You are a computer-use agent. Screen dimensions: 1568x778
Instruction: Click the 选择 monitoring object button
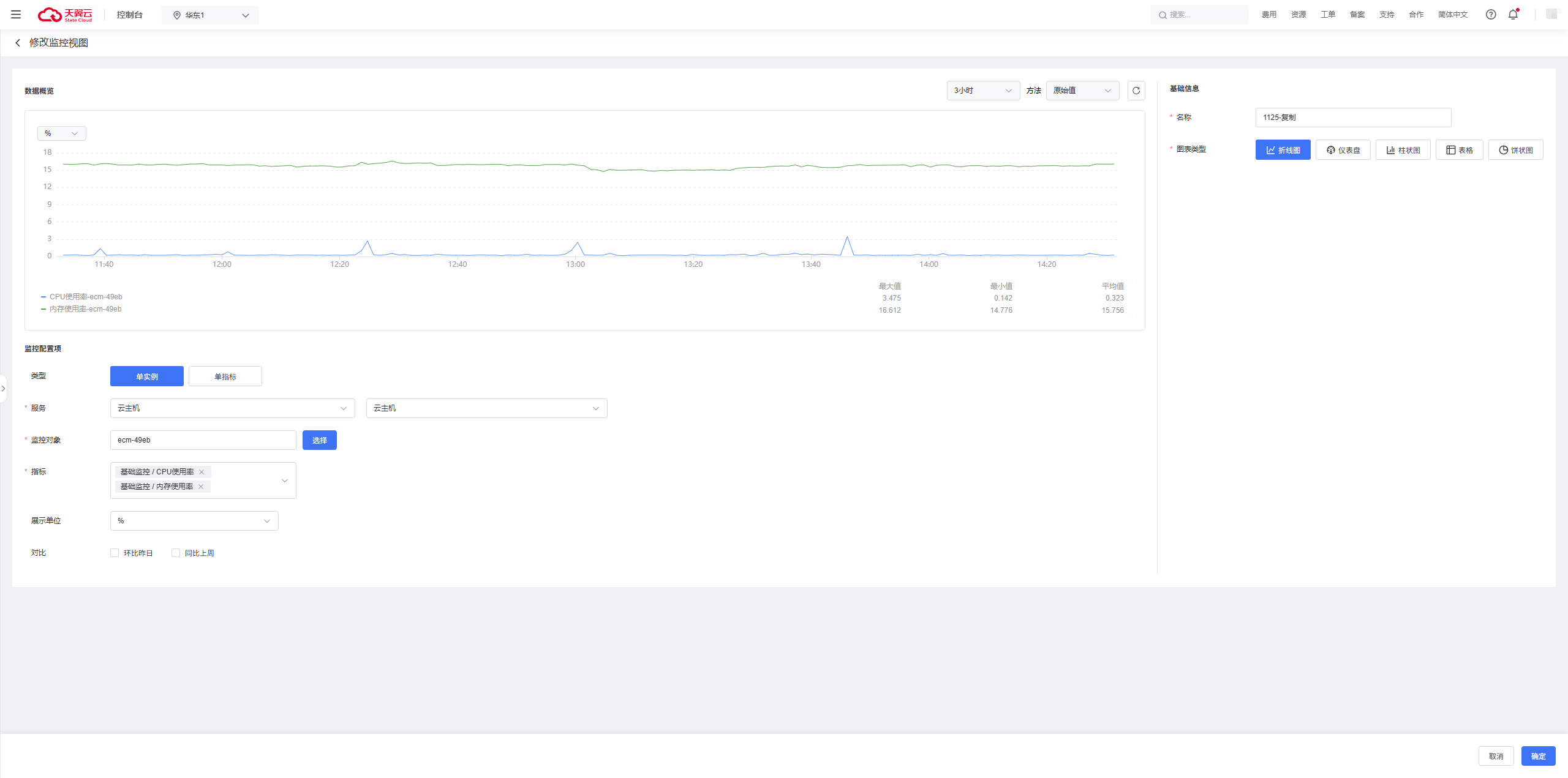coord(319,440)
